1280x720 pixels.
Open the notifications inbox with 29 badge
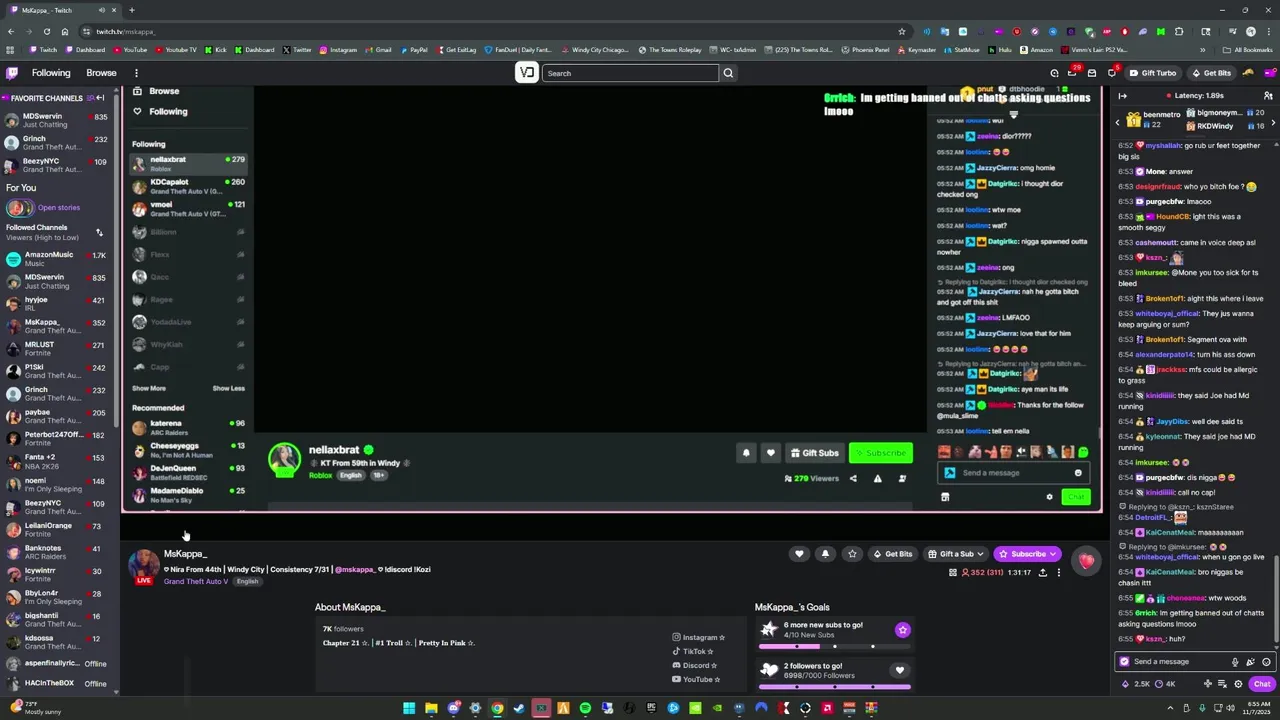click(1073, 73)
